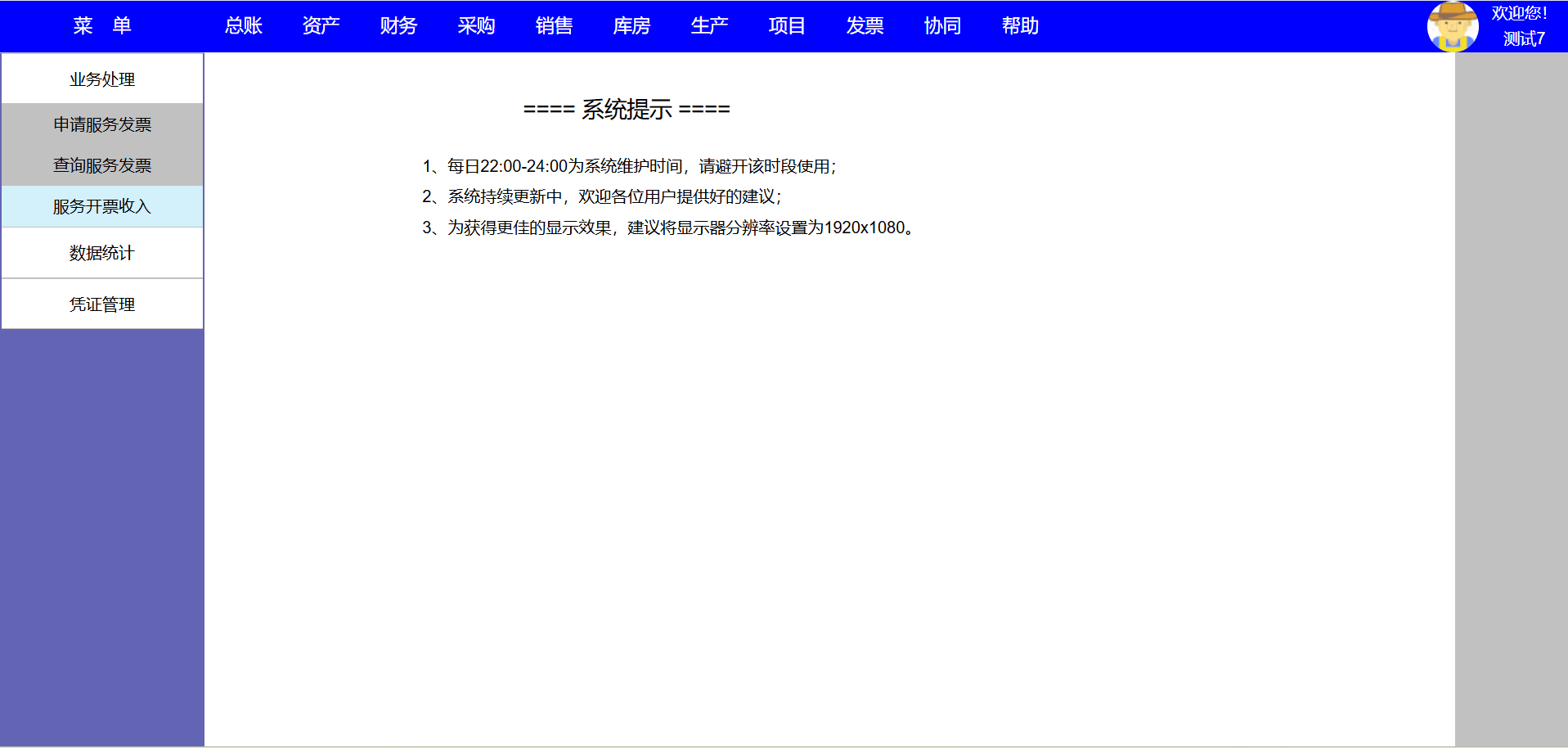
Task: Open the 总账 menu
Action: pyautogui.click(x=244, y=26)
